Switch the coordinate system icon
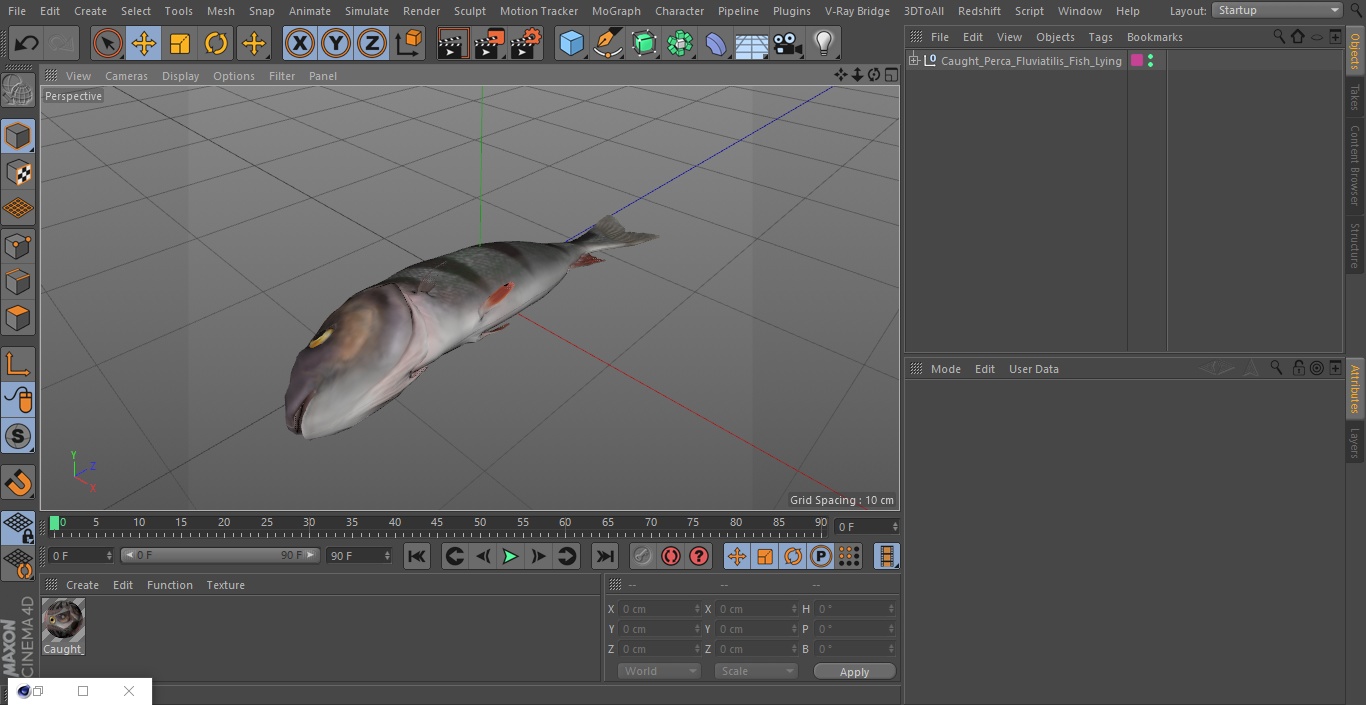1366x705 pixels. click(x=409, y=43)
